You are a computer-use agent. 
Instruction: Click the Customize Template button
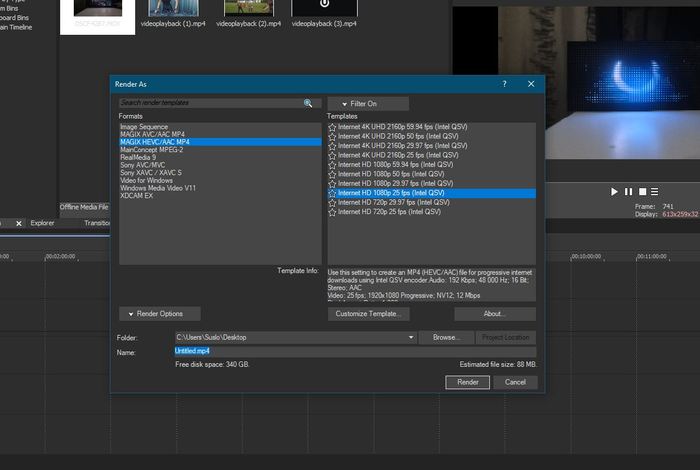coord(368,314)
